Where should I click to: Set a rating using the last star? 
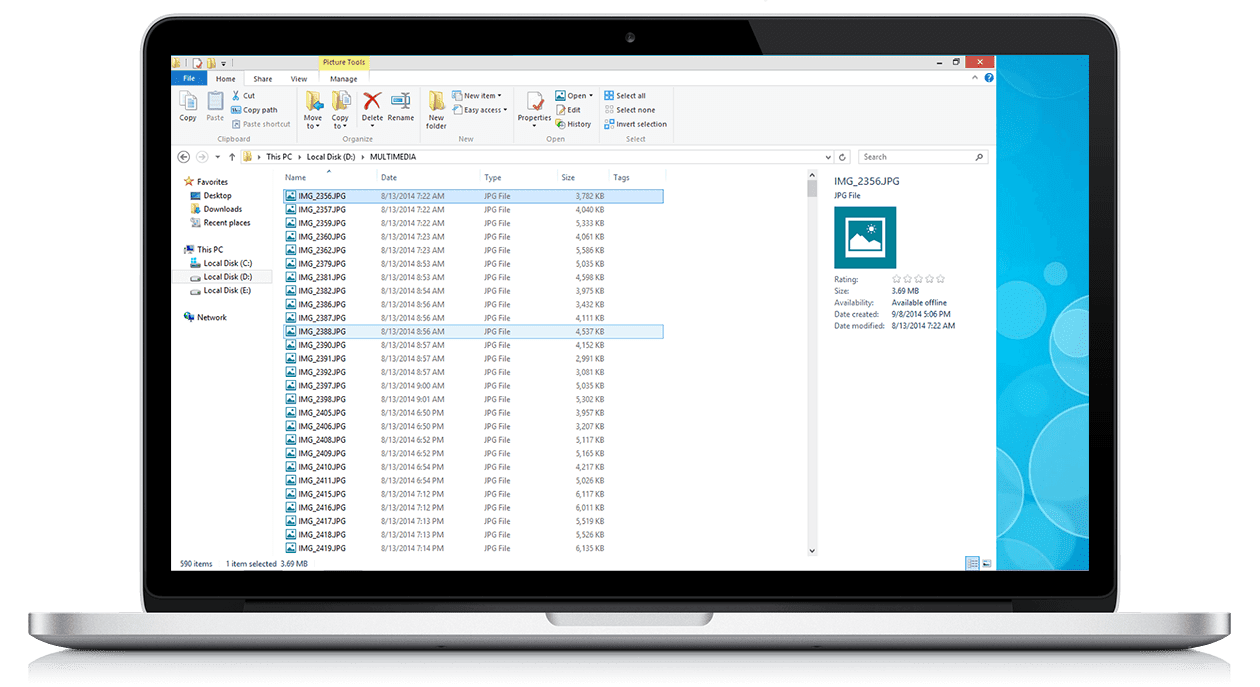[940, 279]
